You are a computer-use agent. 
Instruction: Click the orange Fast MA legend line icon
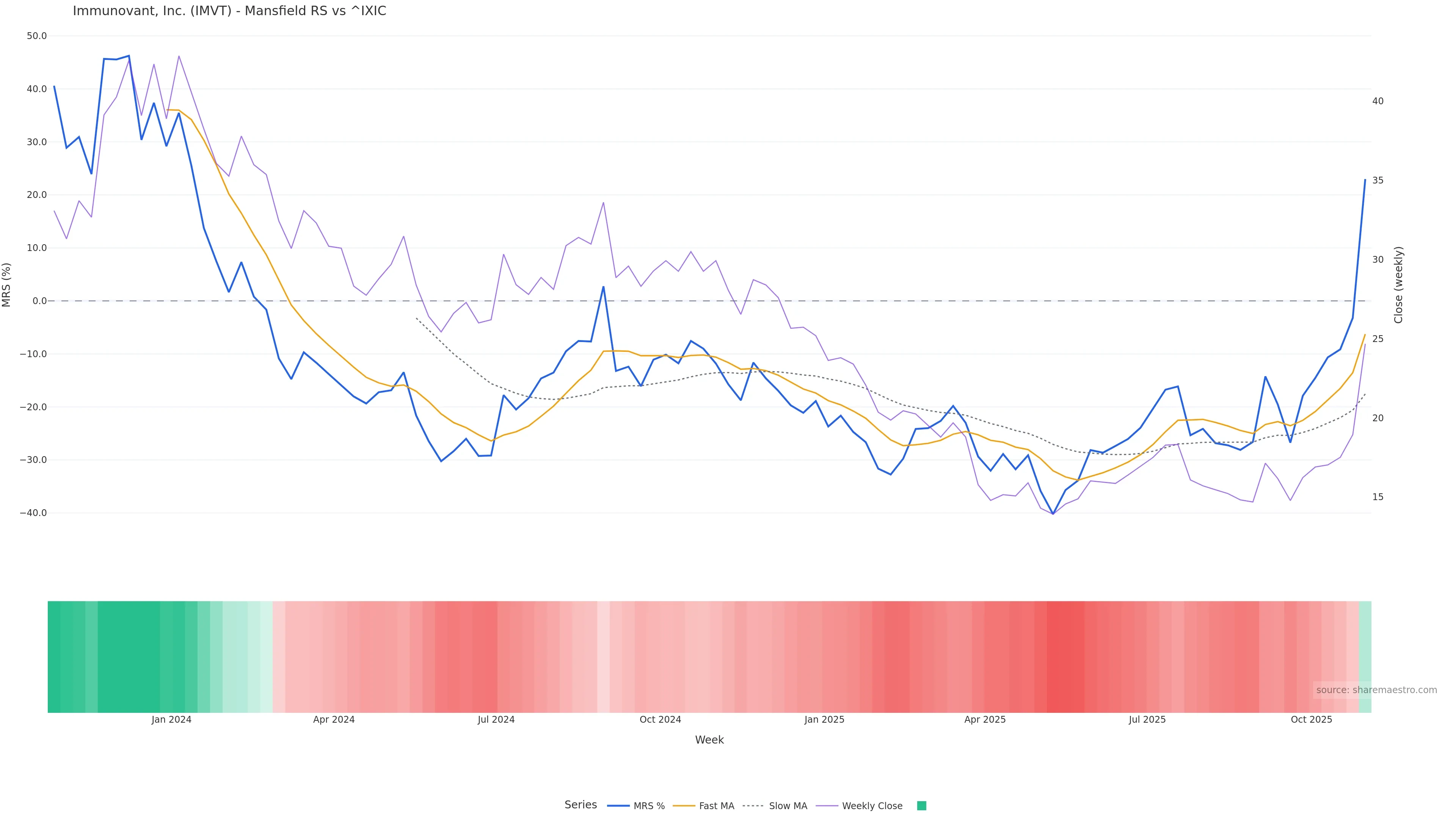click(x=684, y=806)
